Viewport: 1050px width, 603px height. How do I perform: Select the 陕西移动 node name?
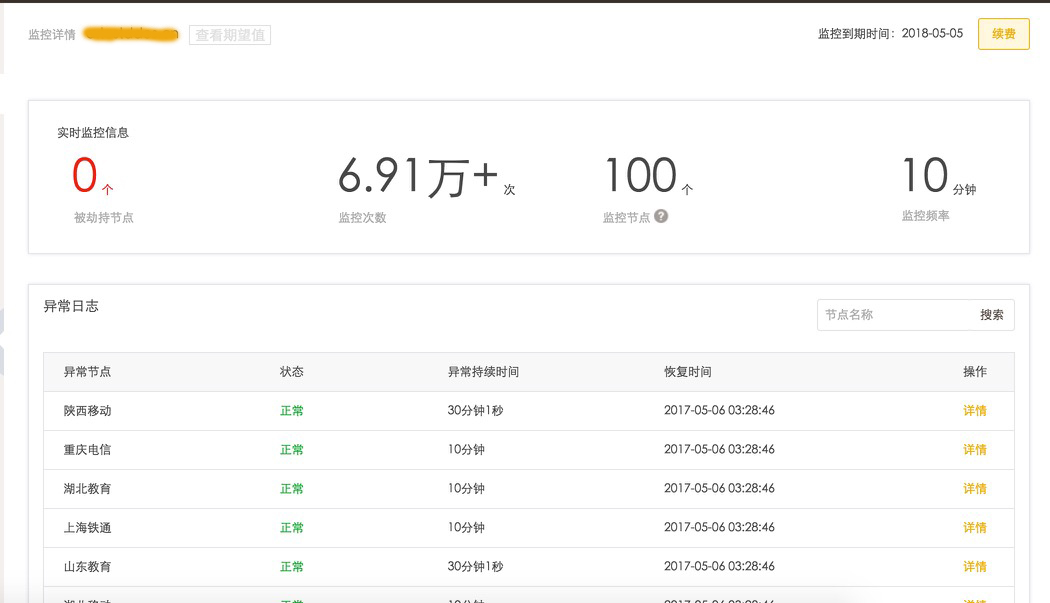87,411
